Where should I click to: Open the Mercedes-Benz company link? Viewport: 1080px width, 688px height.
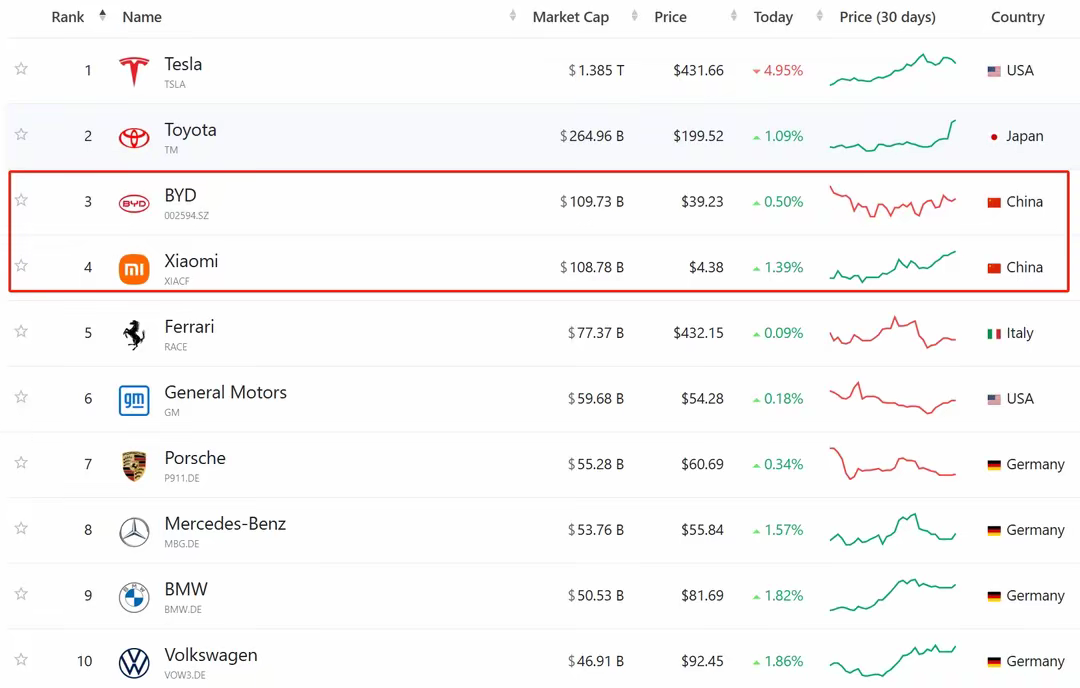click(x=225, y=524)
